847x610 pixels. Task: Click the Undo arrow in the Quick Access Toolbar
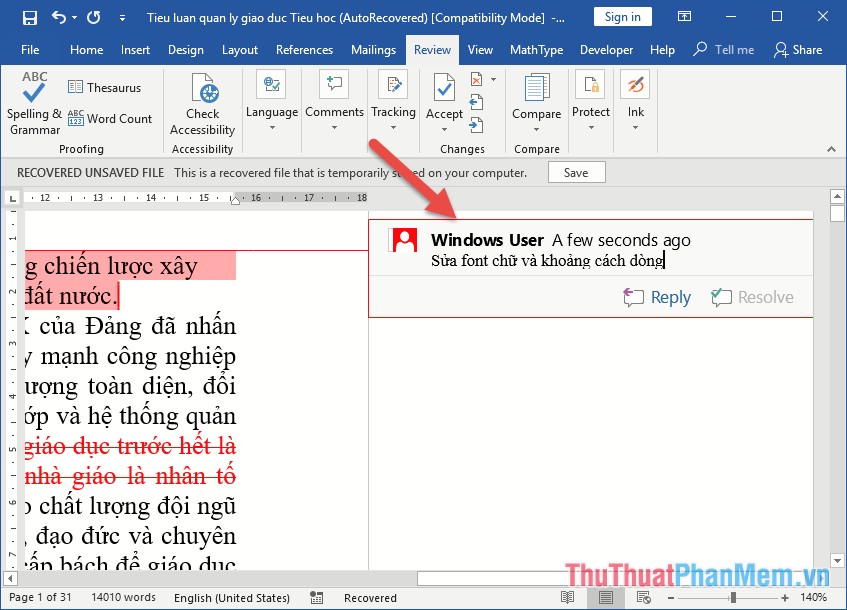tap(59, 17)
